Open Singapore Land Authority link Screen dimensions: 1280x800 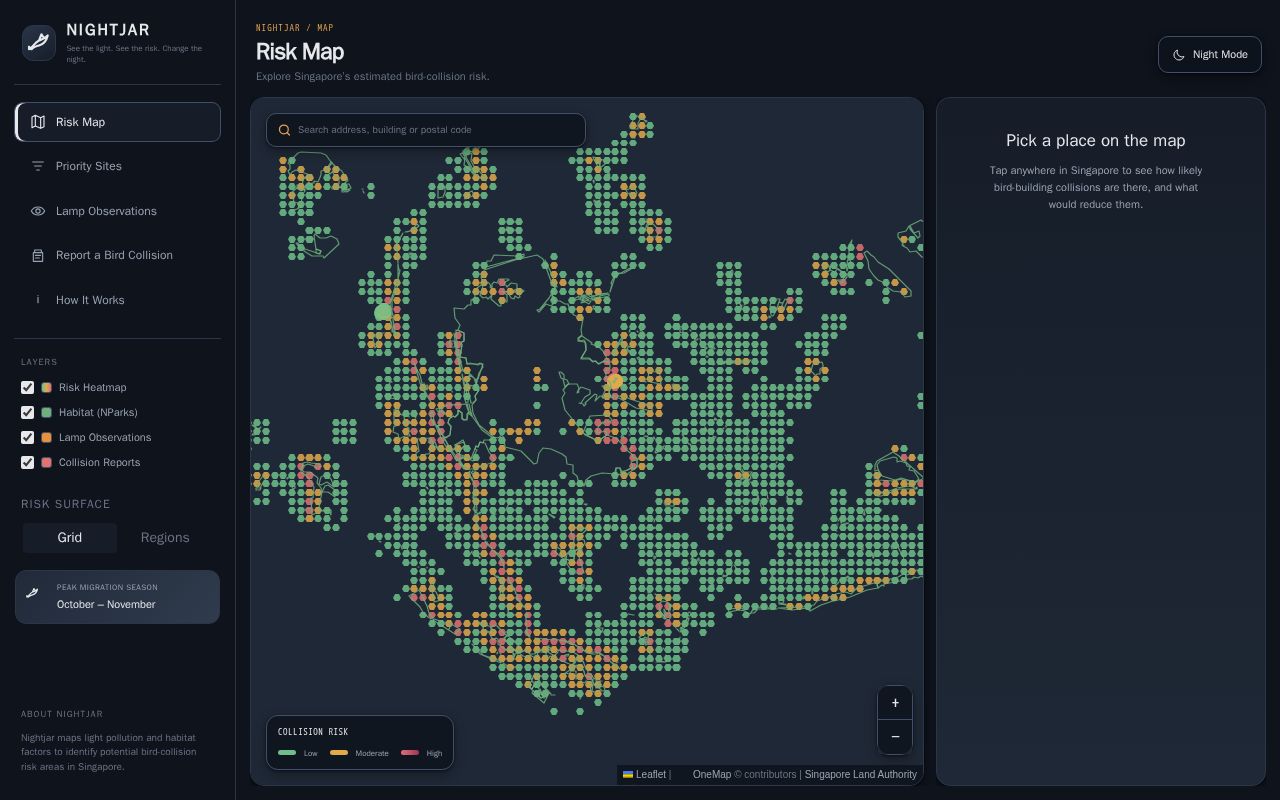point(861,774)
